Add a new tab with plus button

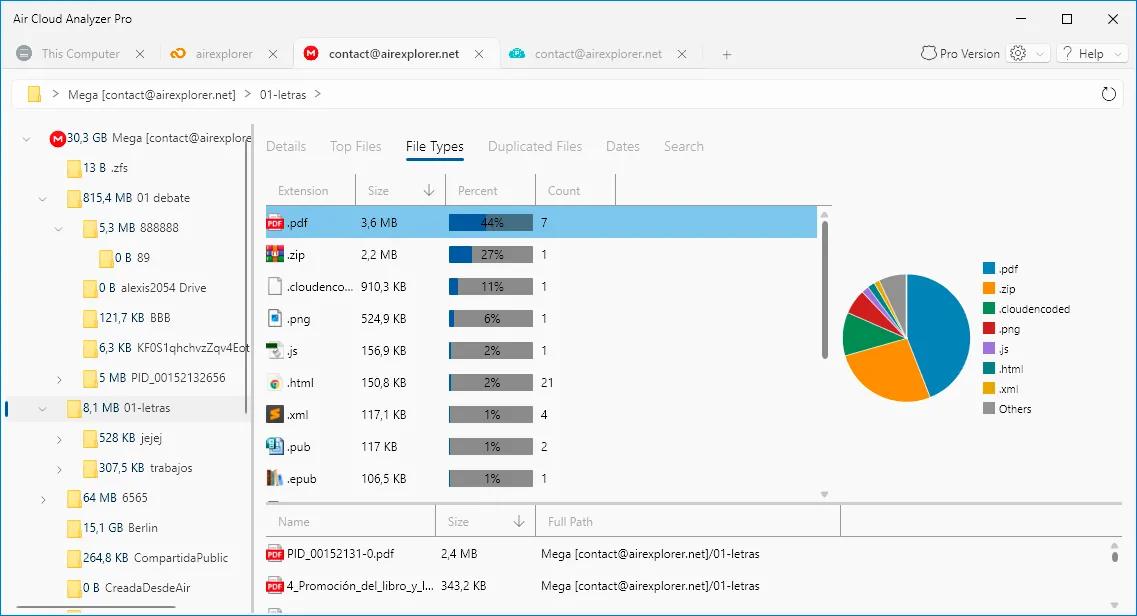(727, 54)
